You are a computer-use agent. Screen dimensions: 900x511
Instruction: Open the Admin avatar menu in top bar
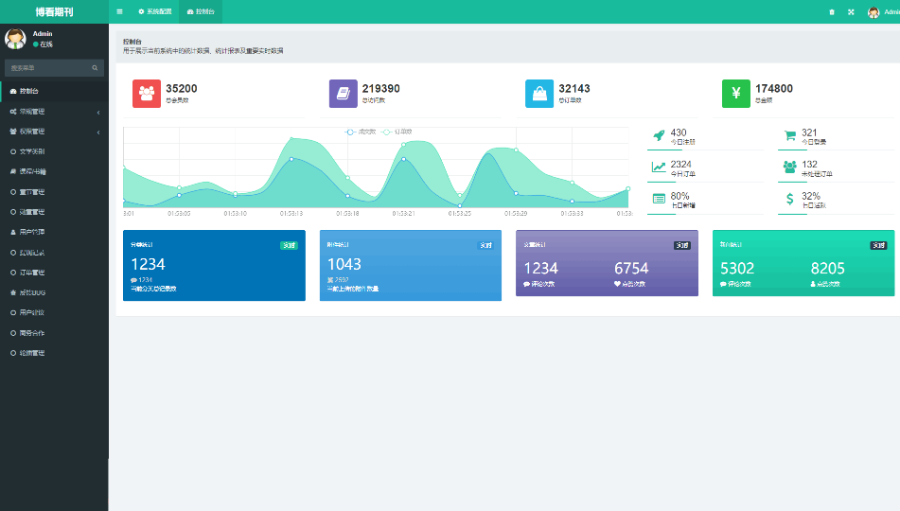[x=883, y=12]
